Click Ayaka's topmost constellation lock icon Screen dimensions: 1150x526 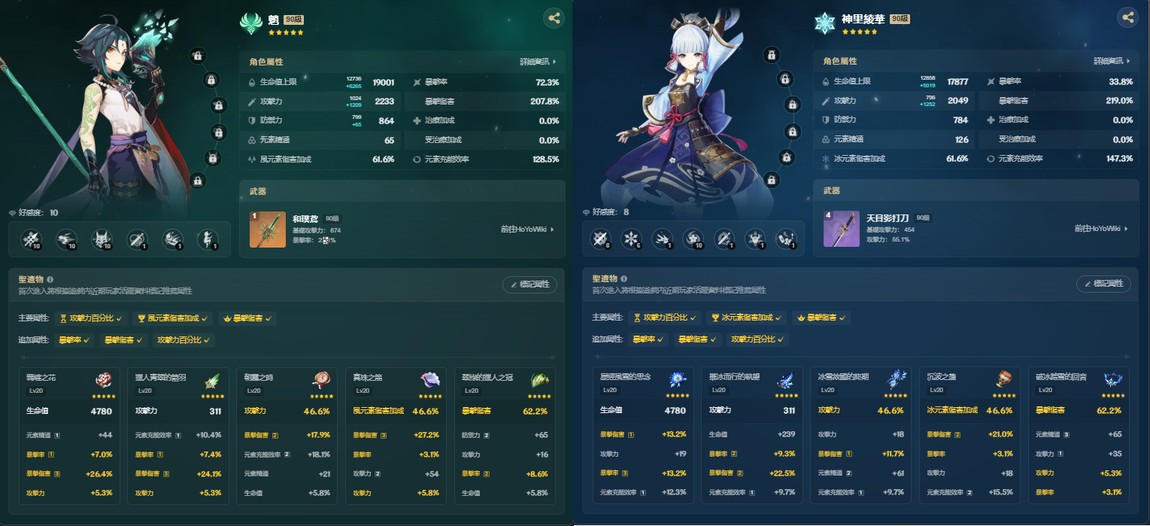[x=770, y=55]
